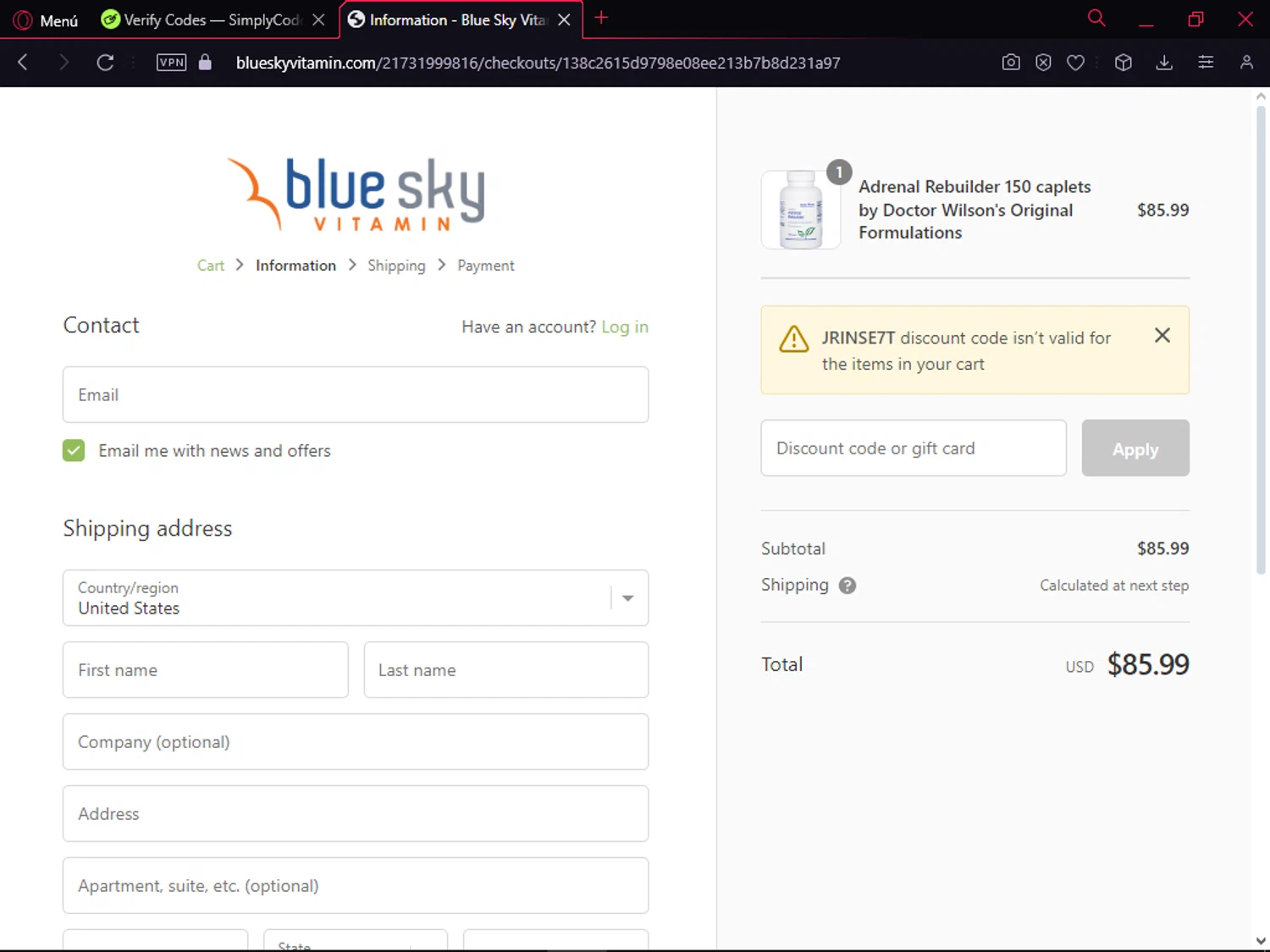
Task: Open the Opera Menú button
Action: tap(47, 19)
